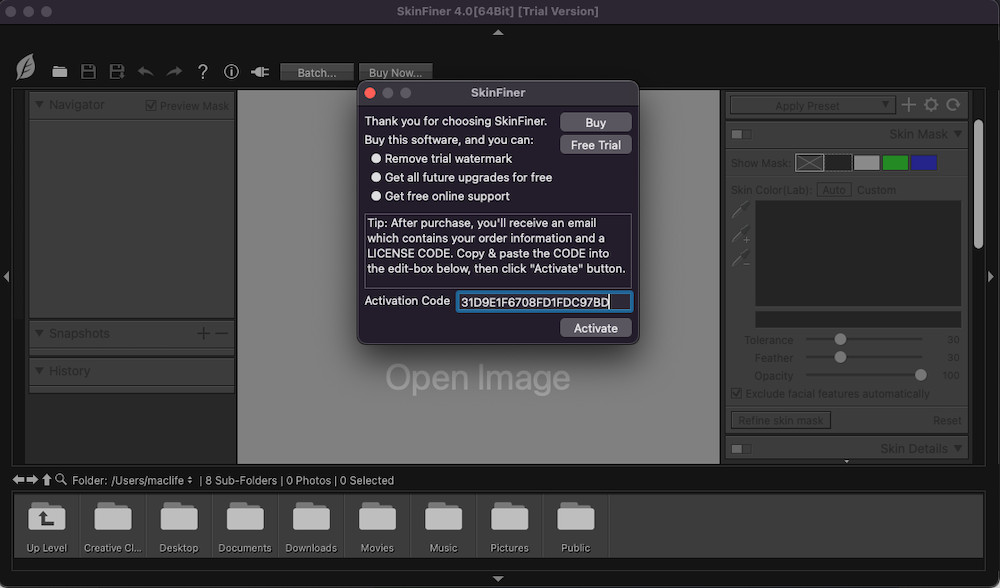Click the plug-in connector icon
The width and height of the screenshot is (1000, 588).
(x=260, y=72)
